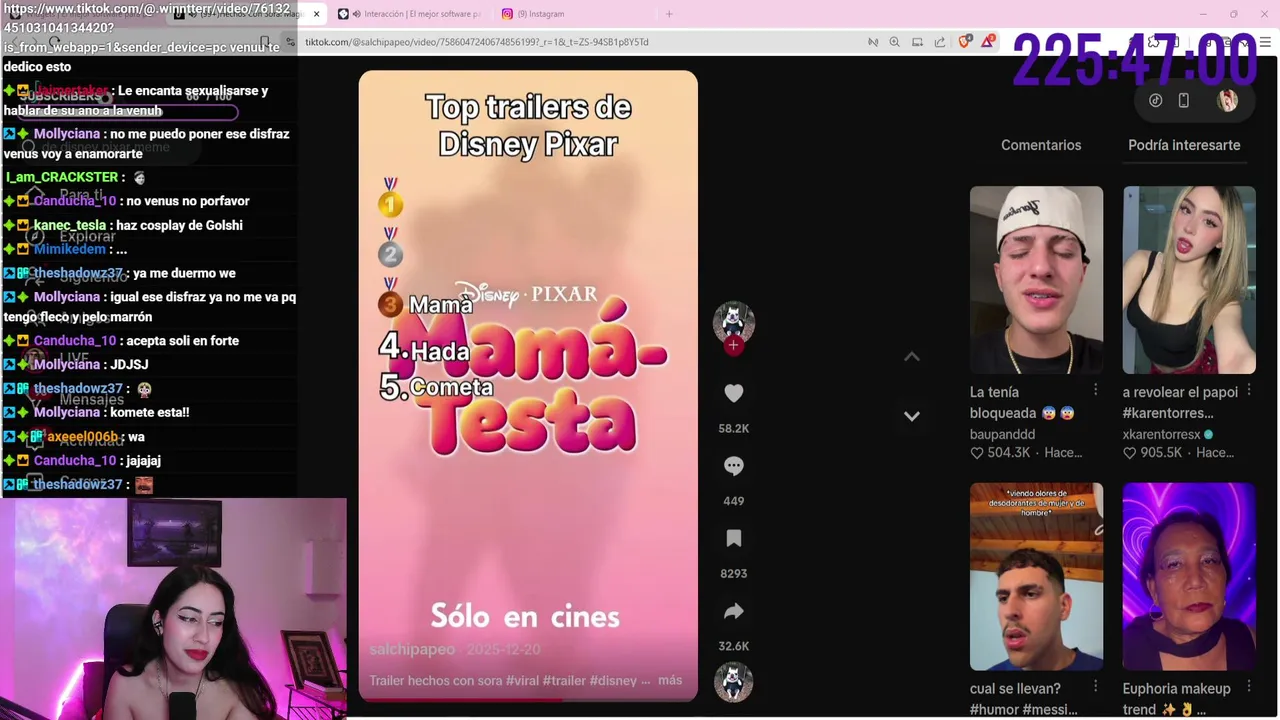
Task: Open xkarentorresx profile link
Action: (x=1161, y=434)
